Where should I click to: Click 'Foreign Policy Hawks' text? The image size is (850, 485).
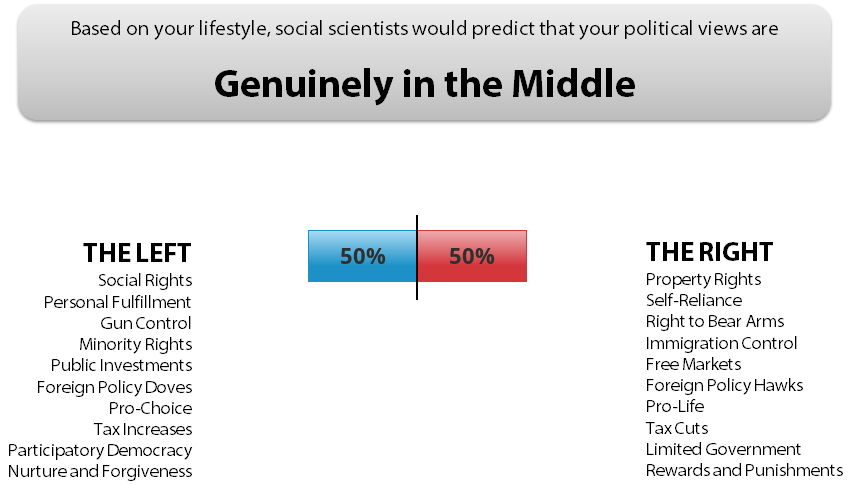[x=724, y=385]
